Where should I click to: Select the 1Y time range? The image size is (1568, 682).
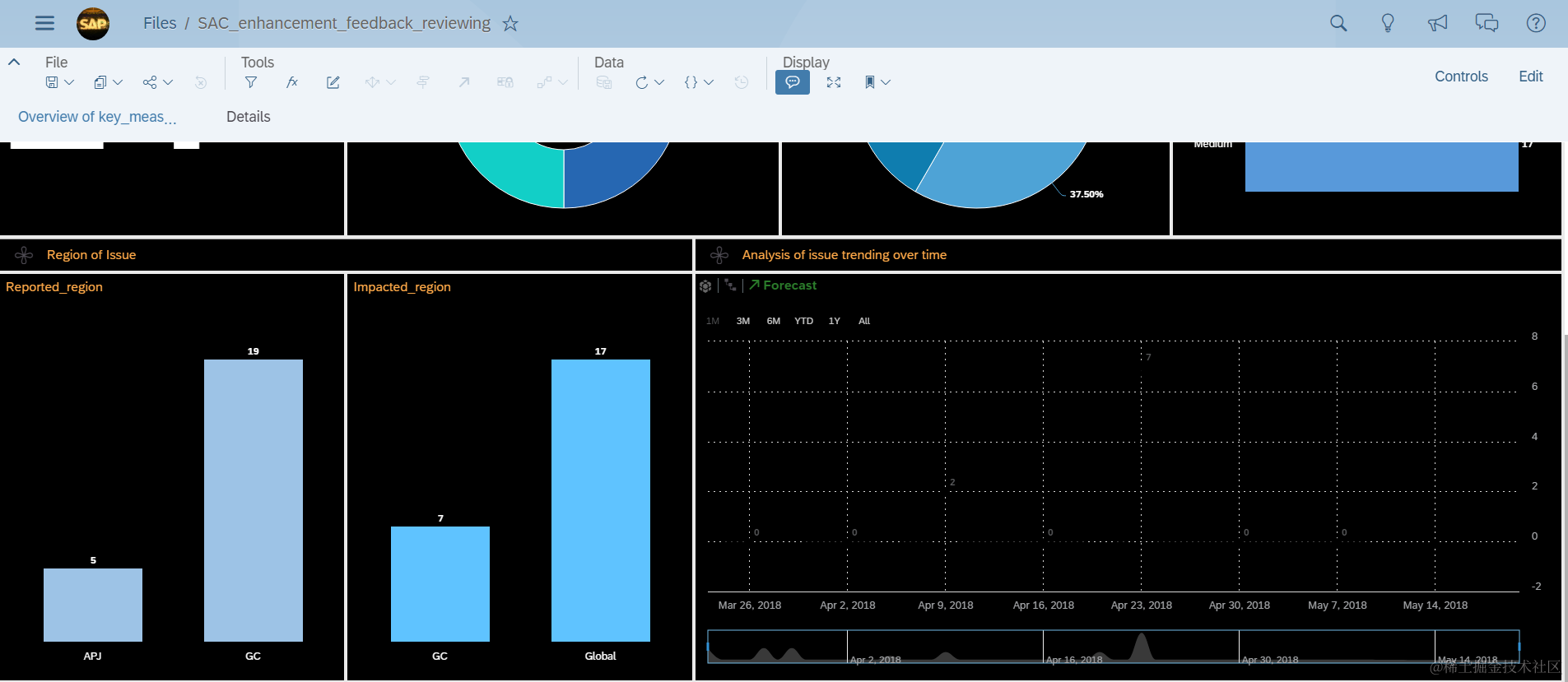coord(835,321)
